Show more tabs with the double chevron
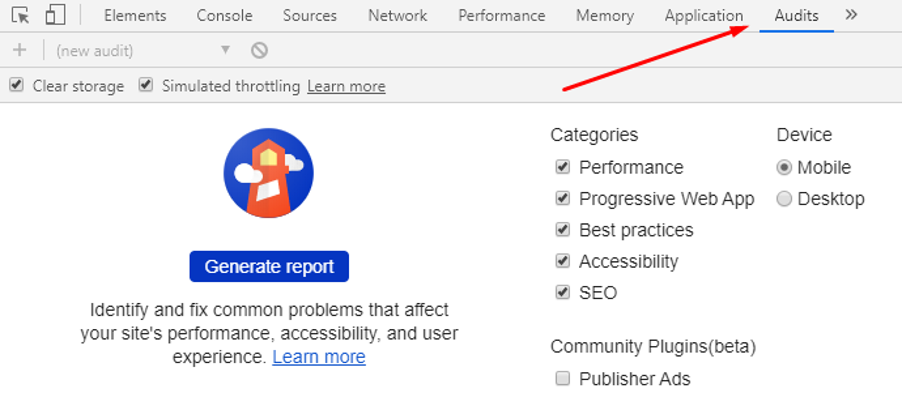 point(851,15)
